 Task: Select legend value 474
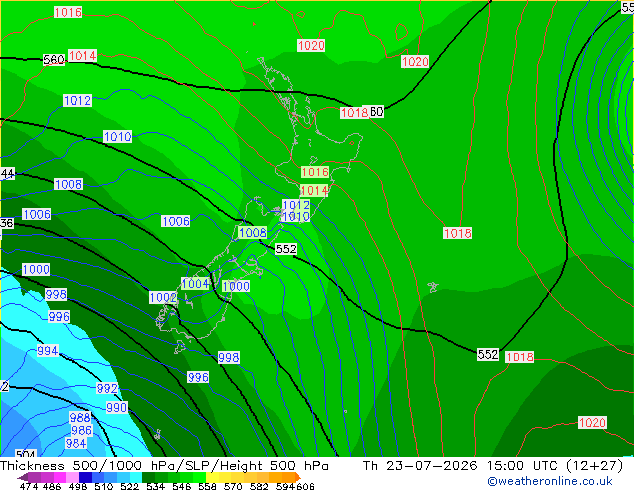tap(29, 486)
